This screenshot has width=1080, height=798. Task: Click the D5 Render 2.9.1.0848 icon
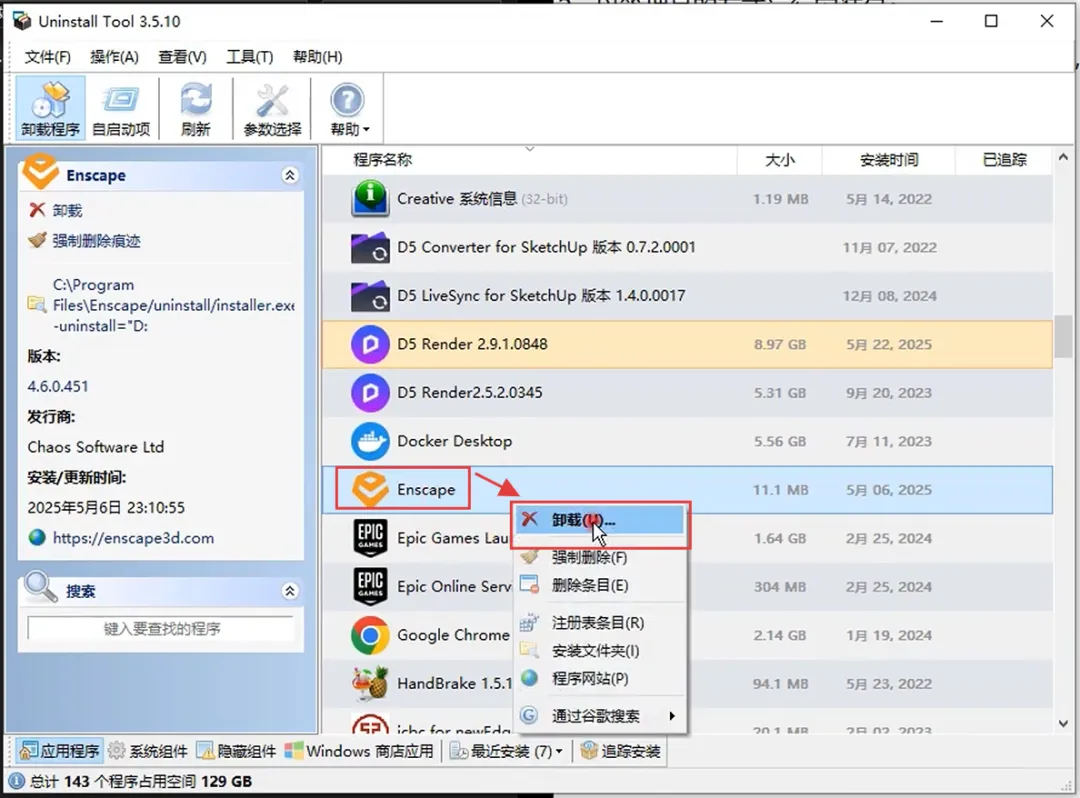click(370, 344)
